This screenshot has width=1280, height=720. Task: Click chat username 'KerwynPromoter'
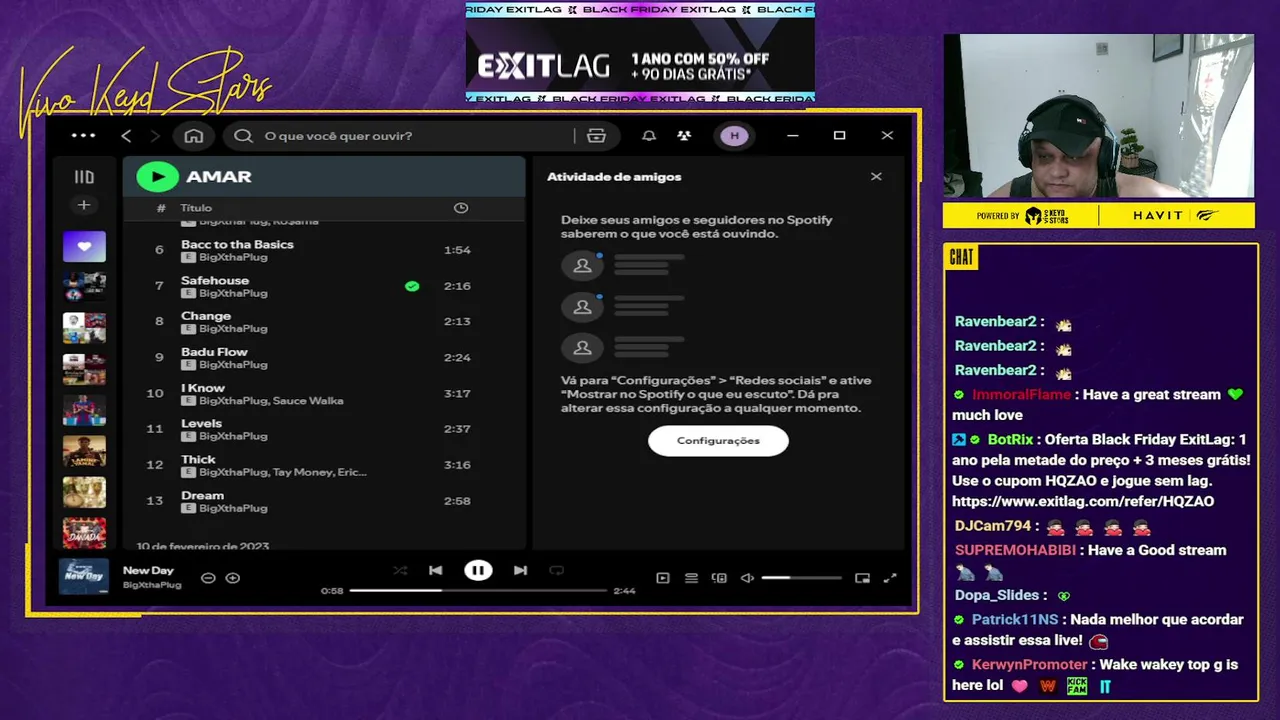point(1029,665)
